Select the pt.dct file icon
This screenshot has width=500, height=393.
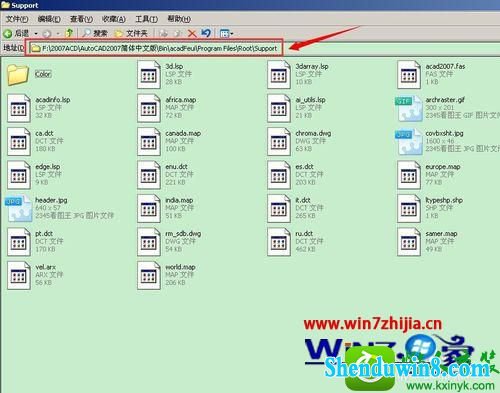tap(19, 242)
